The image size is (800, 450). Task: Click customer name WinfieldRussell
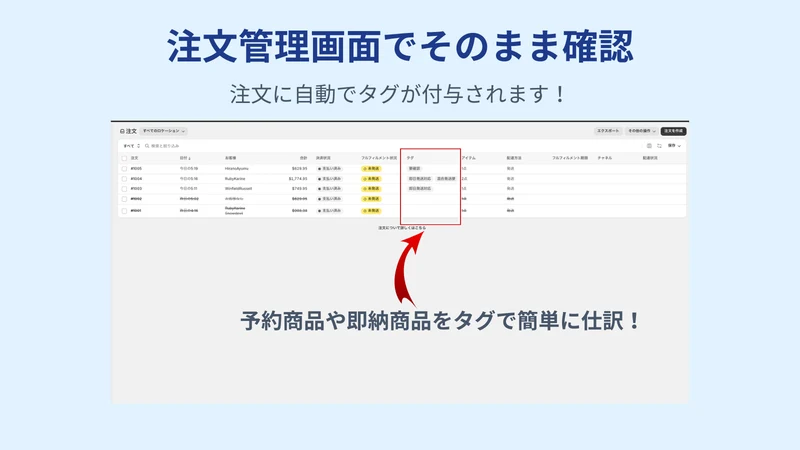click(238, 189)
